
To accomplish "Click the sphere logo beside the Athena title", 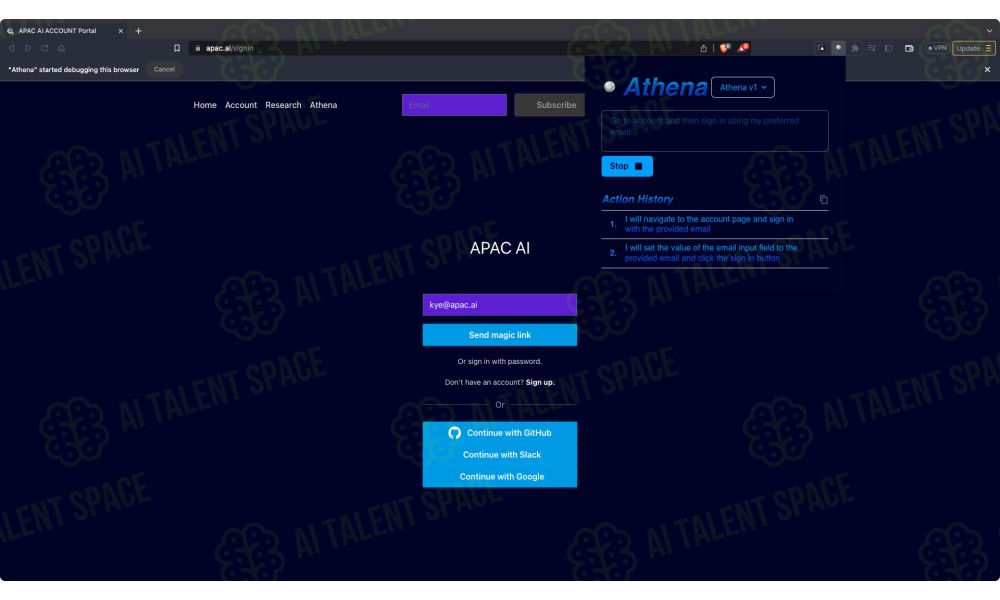I will click(x=610, y=87).
